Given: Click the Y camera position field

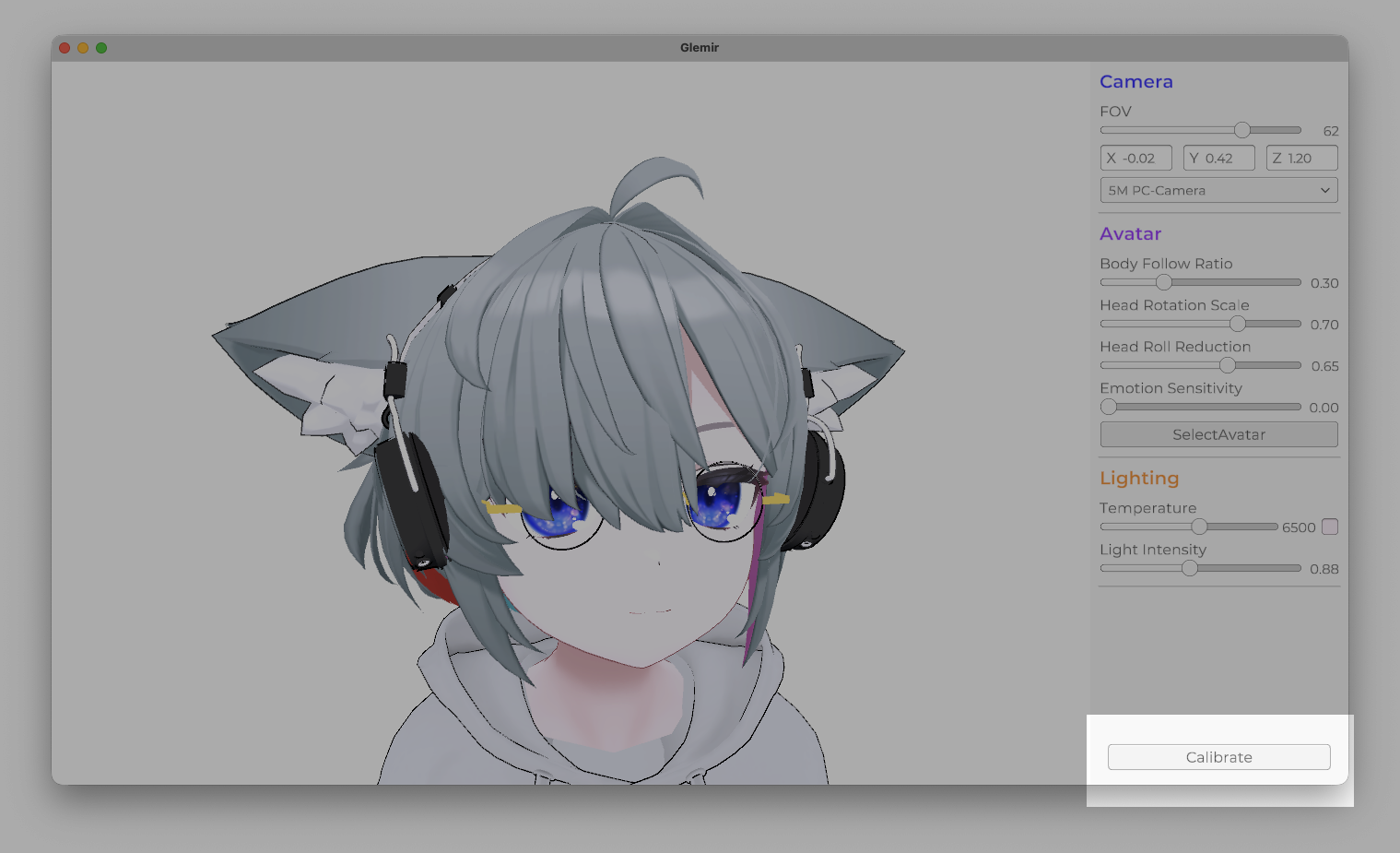Looking at the screenshot, I should [1219, 159].
